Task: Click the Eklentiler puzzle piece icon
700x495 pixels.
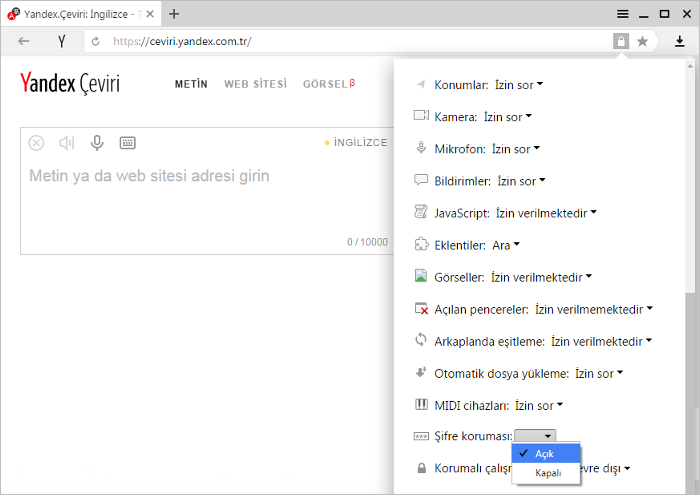Action: (421, 244)
